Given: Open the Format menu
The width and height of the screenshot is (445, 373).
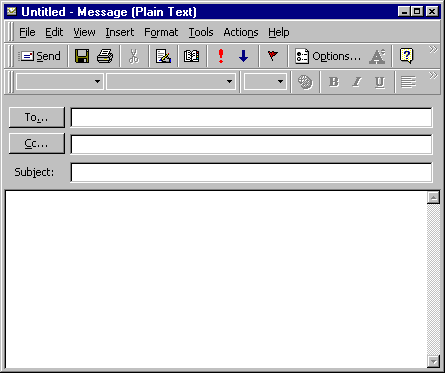Looking at the screenshot, I should point(161,32).
